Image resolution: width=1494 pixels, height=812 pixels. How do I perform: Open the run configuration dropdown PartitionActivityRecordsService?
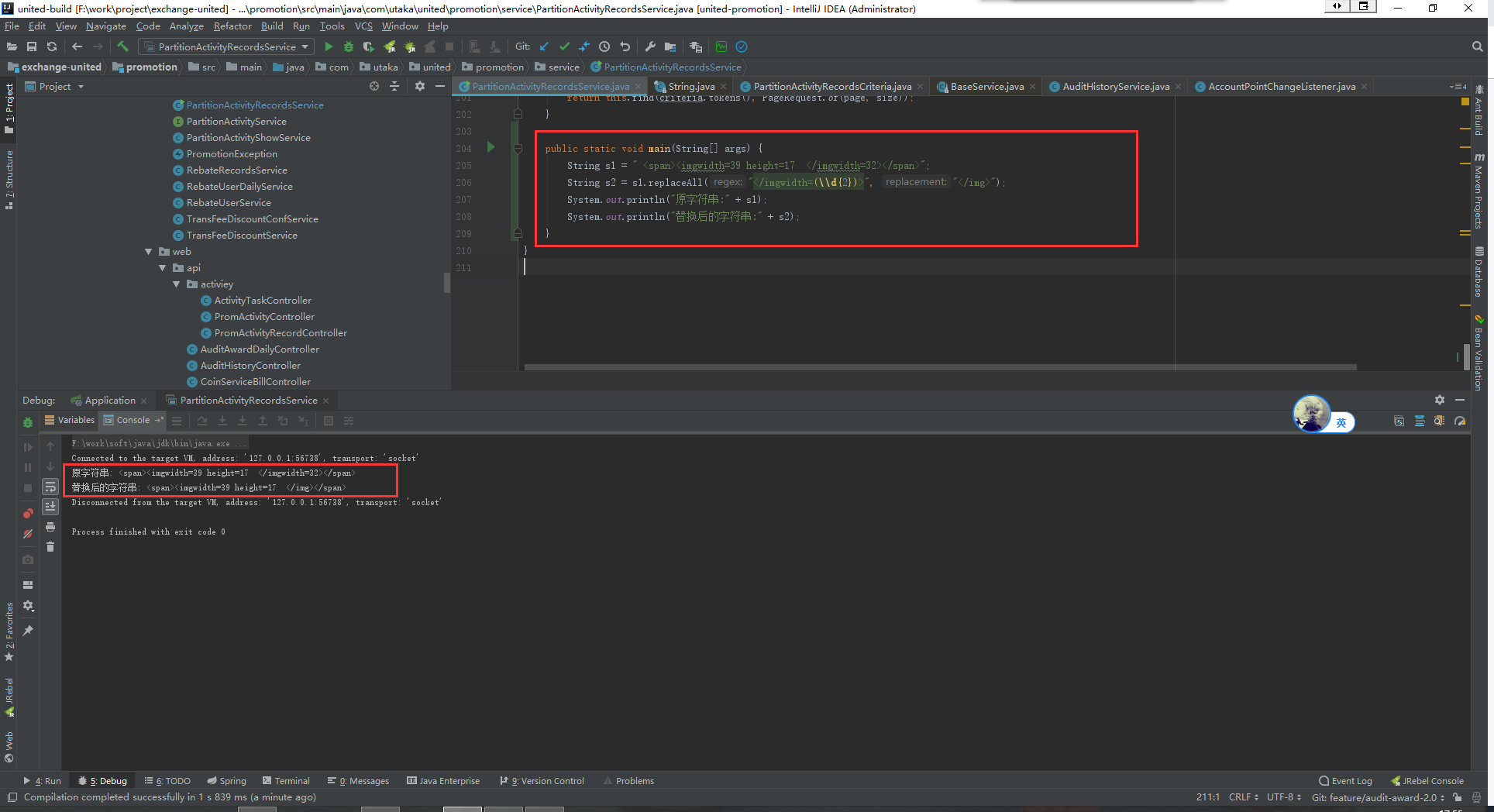coord(226,46)
